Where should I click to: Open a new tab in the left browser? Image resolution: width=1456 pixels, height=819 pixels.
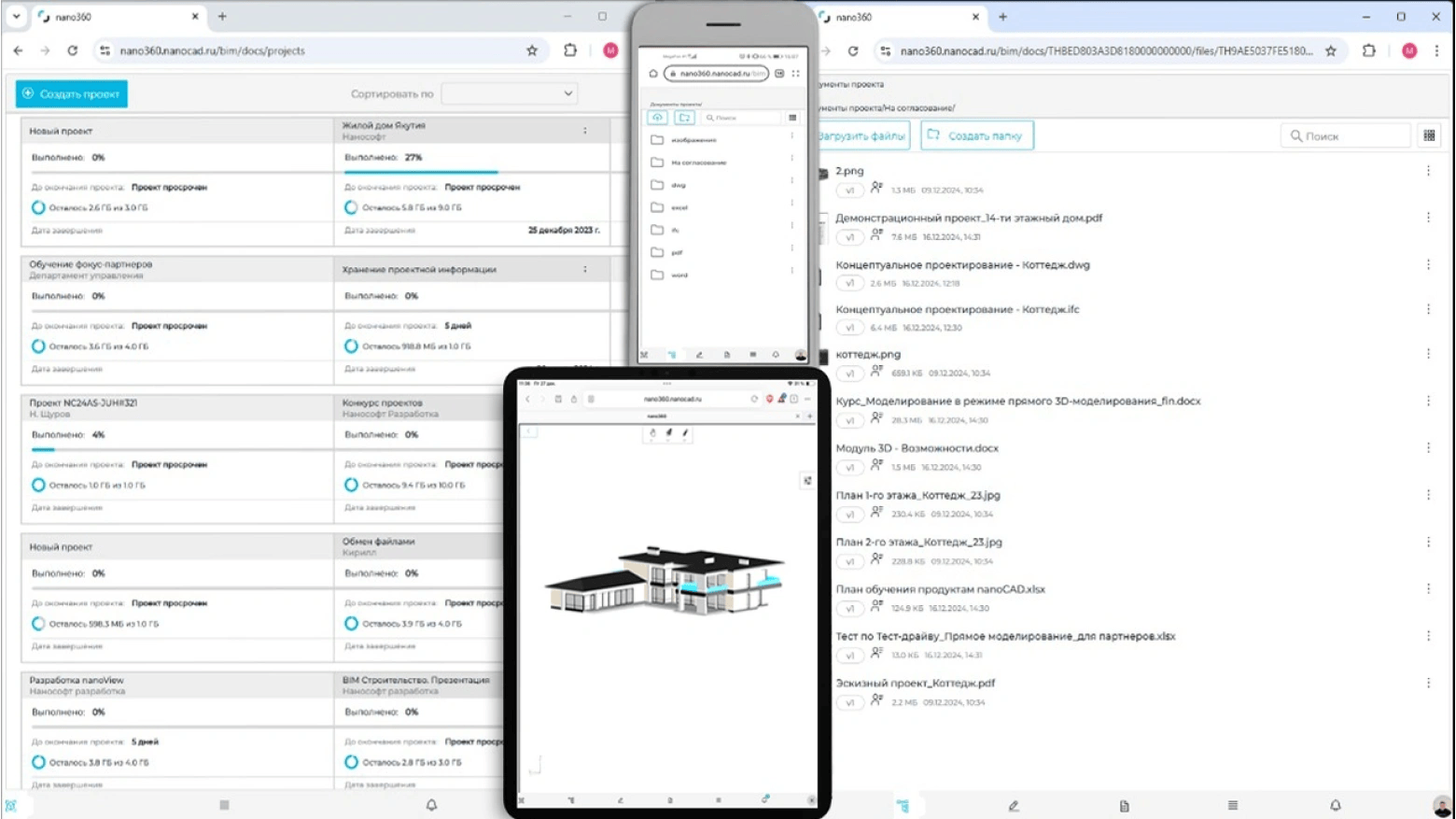222,17
